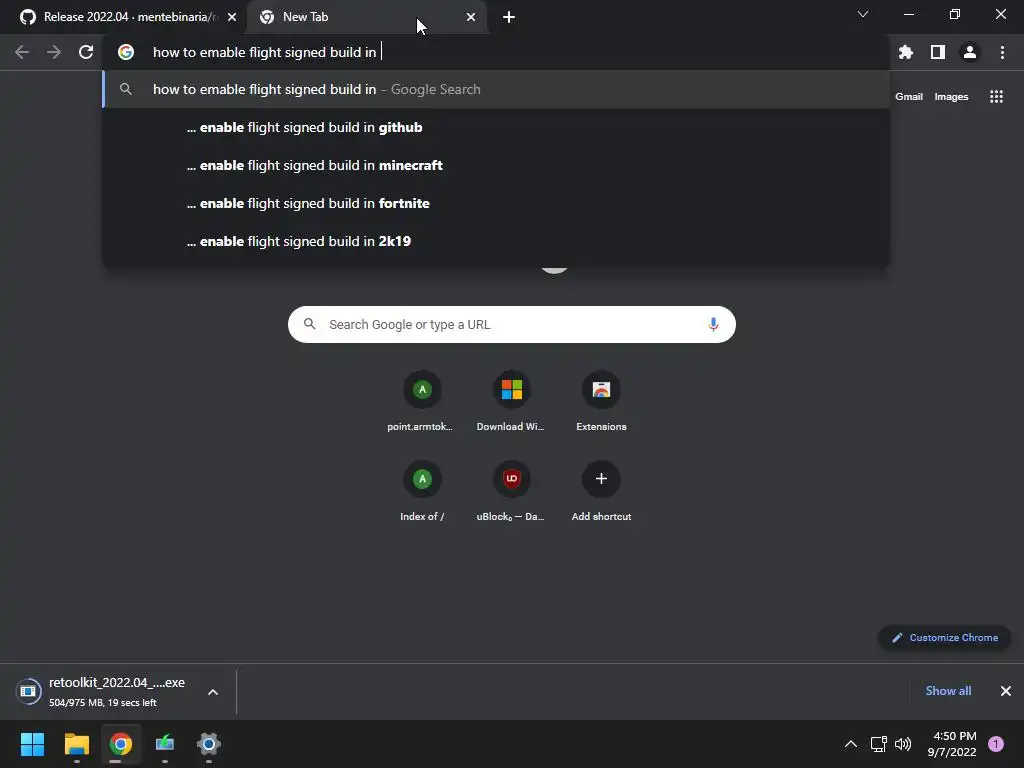
Task: Open the Chrome profile avatar
Action: pos(969,52)
